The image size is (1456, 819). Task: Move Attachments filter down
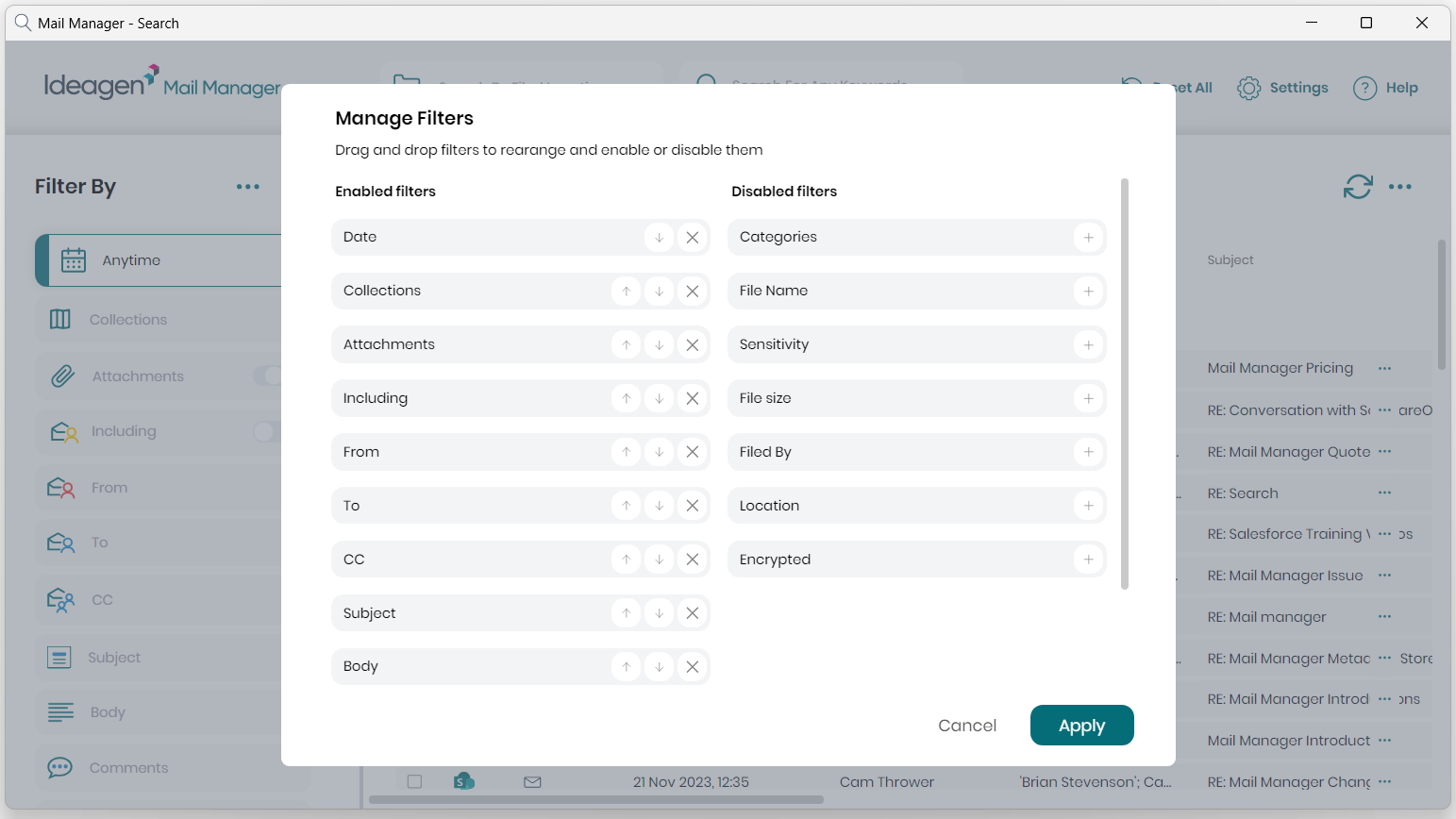(659, 345)
